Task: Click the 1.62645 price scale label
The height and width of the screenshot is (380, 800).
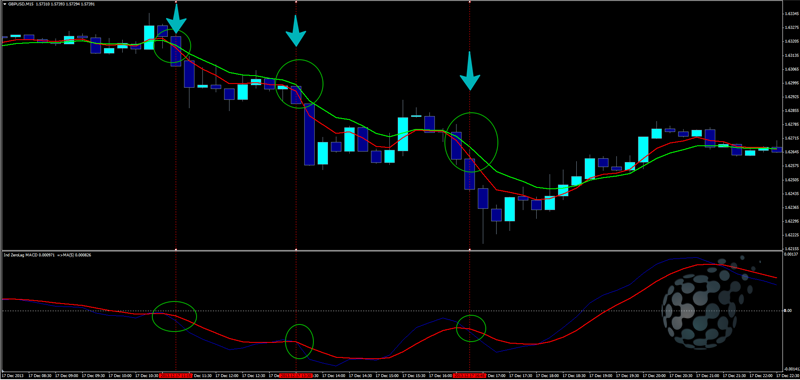Action: (792, 152)
